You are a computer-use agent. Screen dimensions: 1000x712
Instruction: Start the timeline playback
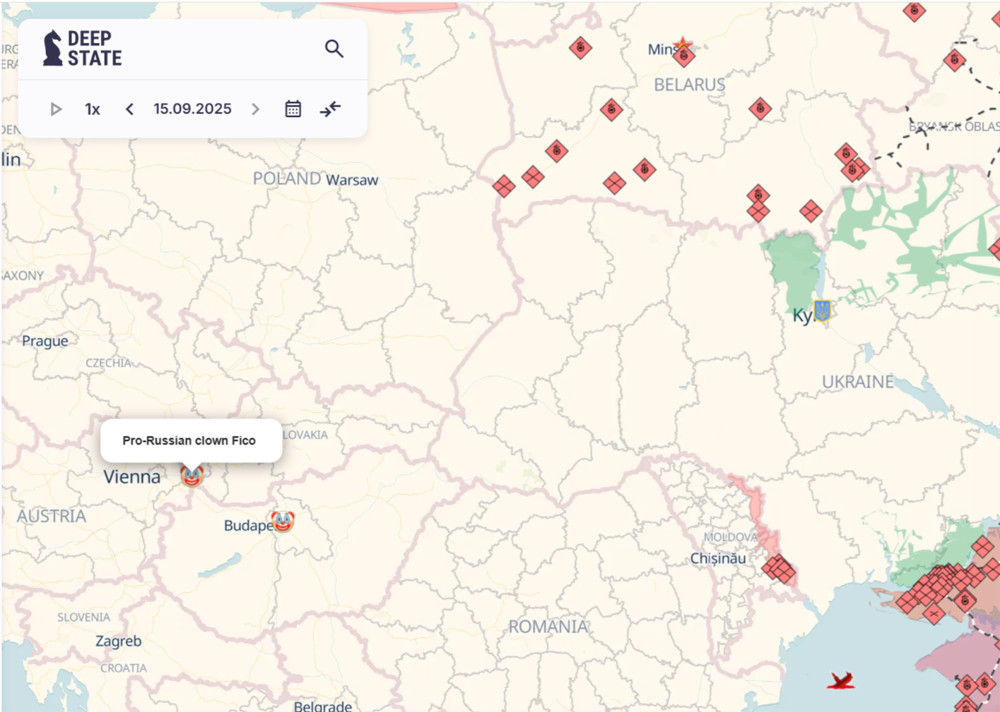point(56,109)
